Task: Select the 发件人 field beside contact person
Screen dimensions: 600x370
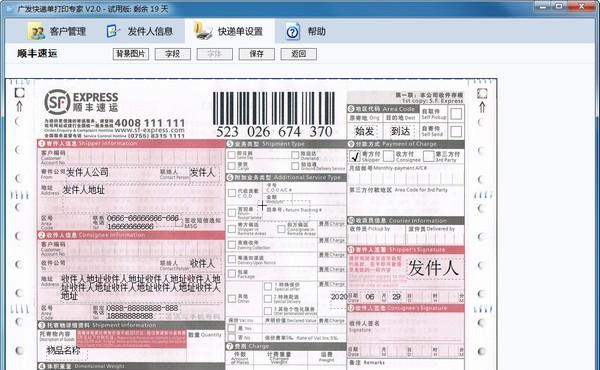Action: 202,173
